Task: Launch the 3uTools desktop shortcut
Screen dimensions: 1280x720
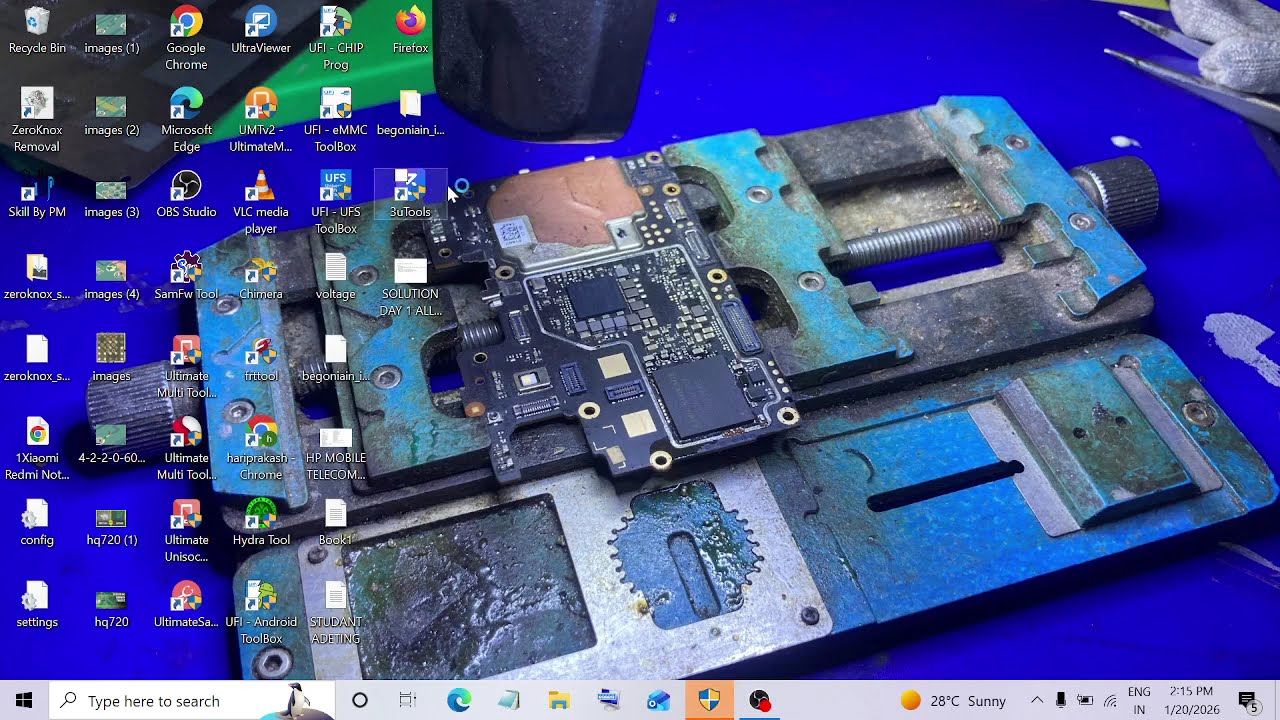Action: click(410, 194)
